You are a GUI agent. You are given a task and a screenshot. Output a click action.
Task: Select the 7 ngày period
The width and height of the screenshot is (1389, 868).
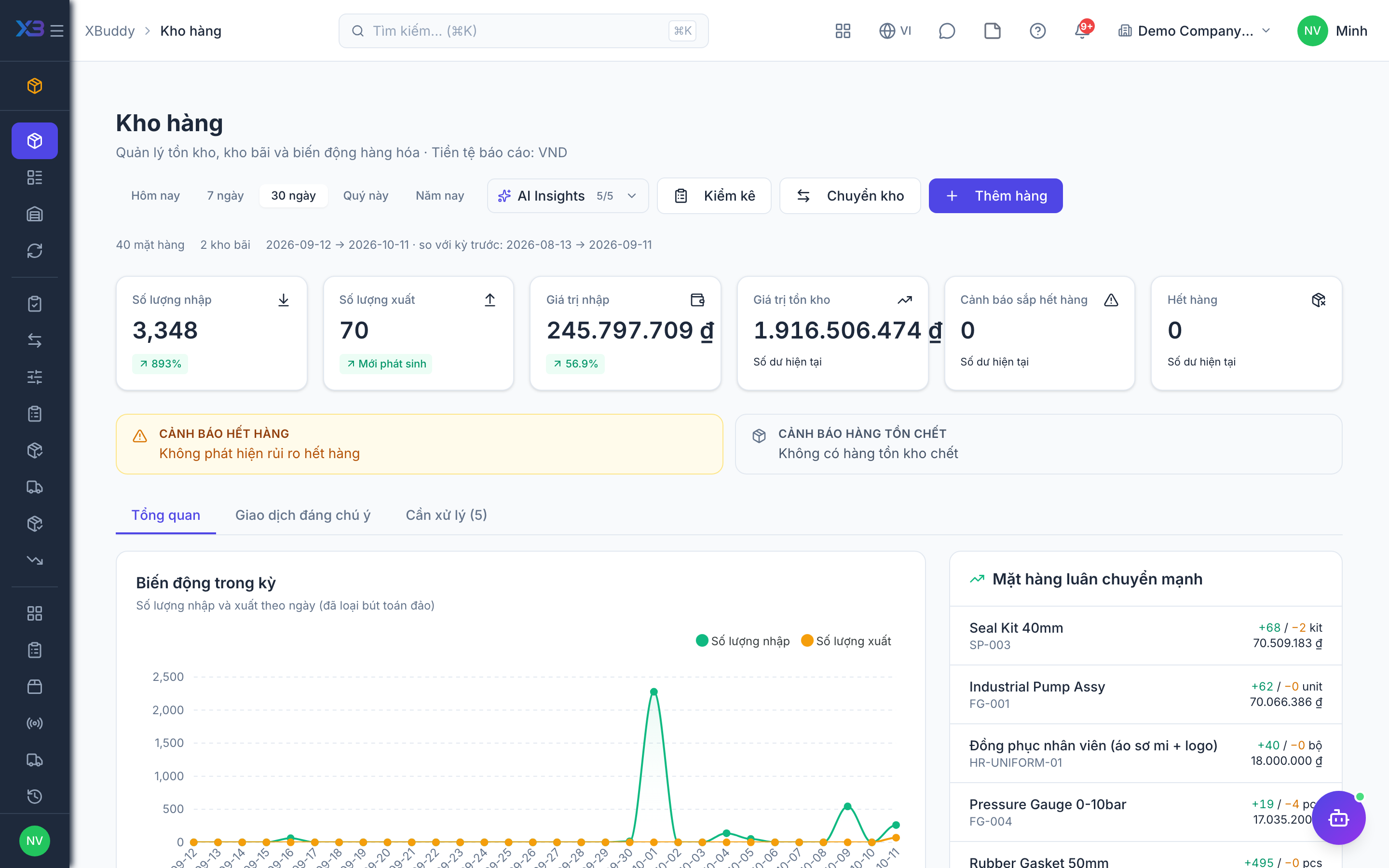tap(226, 196)
